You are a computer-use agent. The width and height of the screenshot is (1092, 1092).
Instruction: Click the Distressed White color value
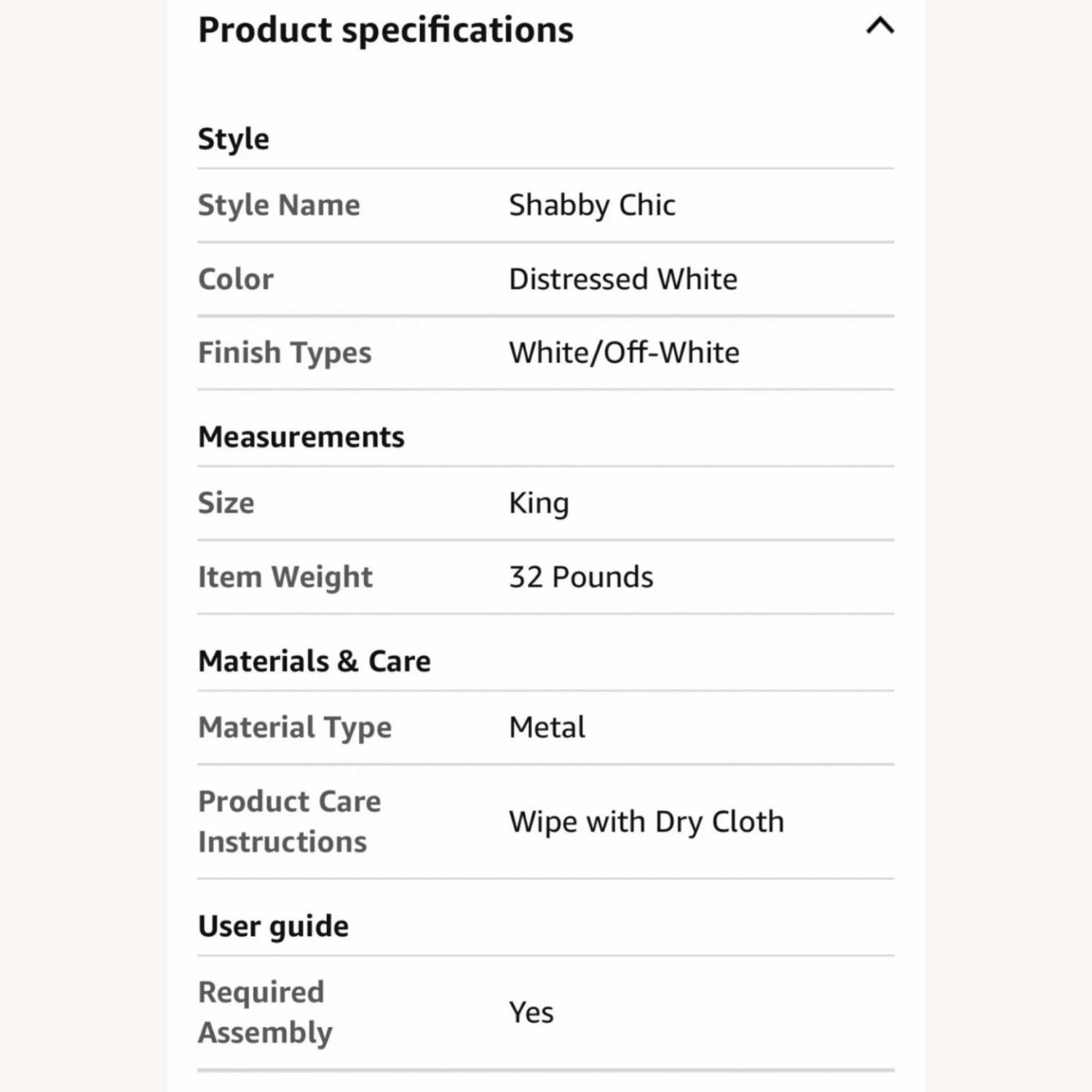pos(623,280)
